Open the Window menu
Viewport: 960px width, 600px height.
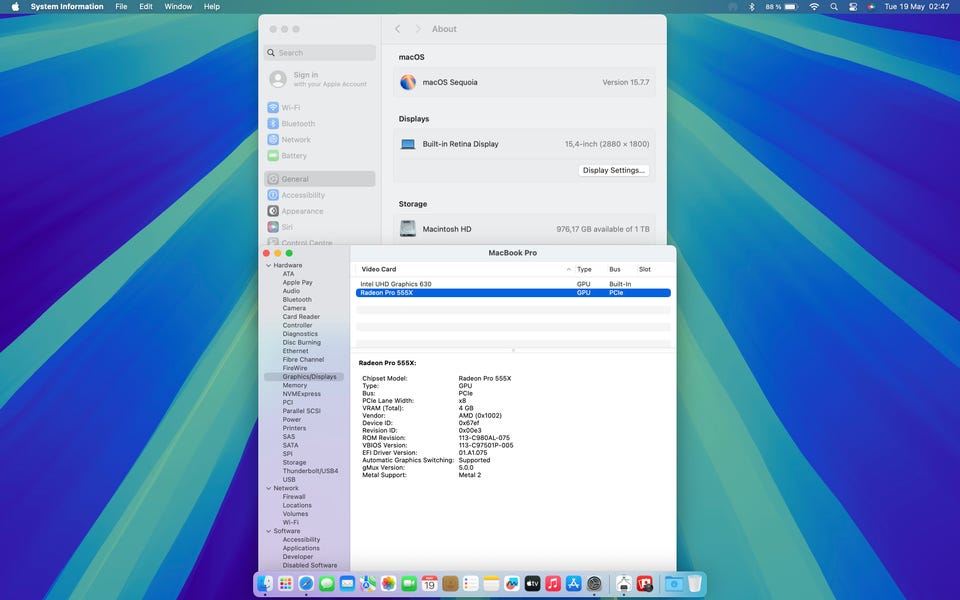[x=178, y=7]
